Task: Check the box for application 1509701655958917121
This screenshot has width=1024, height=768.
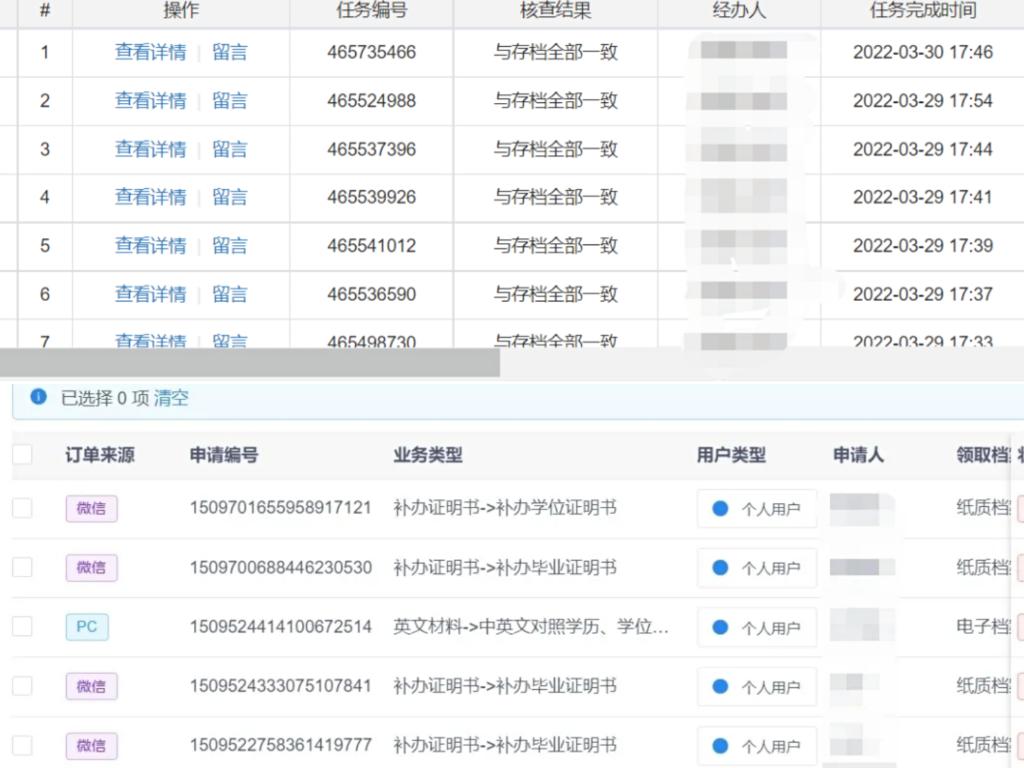Action: [x=22, y=508]
